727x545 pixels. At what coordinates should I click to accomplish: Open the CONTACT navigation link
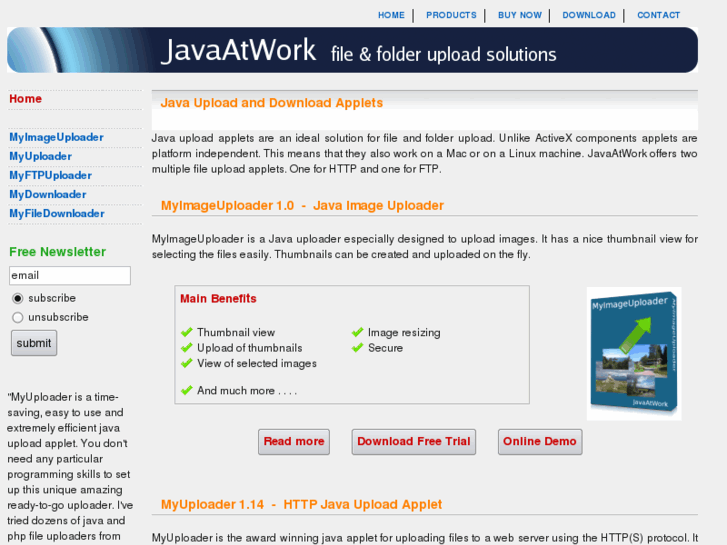click(x=658, y=15)
